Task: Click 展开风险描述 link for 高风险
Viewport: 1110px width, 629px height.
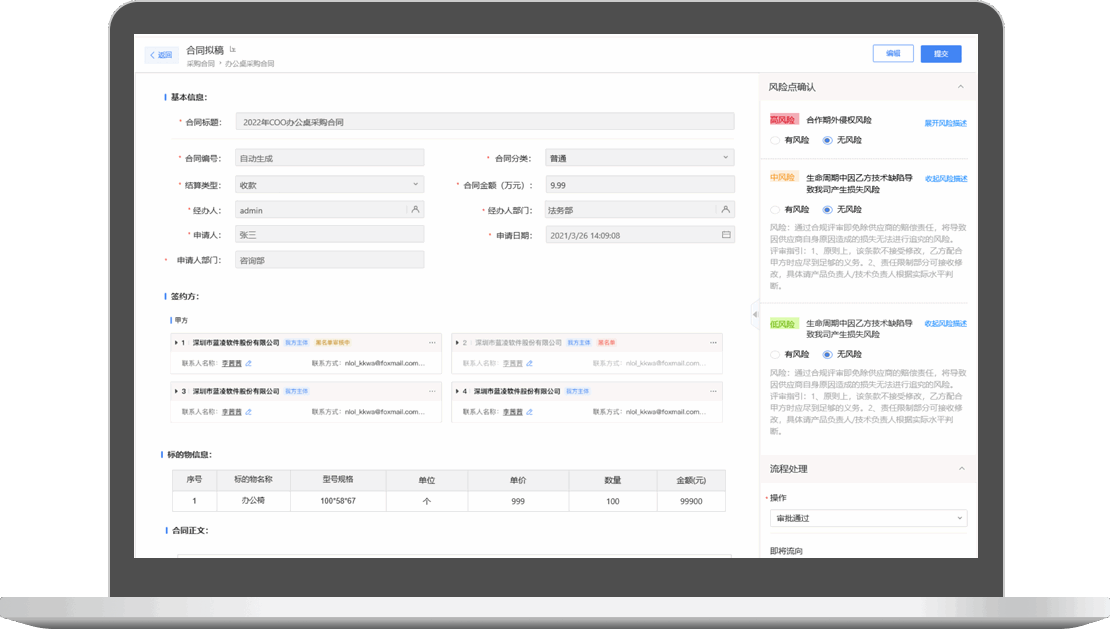Action: pos(945,123)
